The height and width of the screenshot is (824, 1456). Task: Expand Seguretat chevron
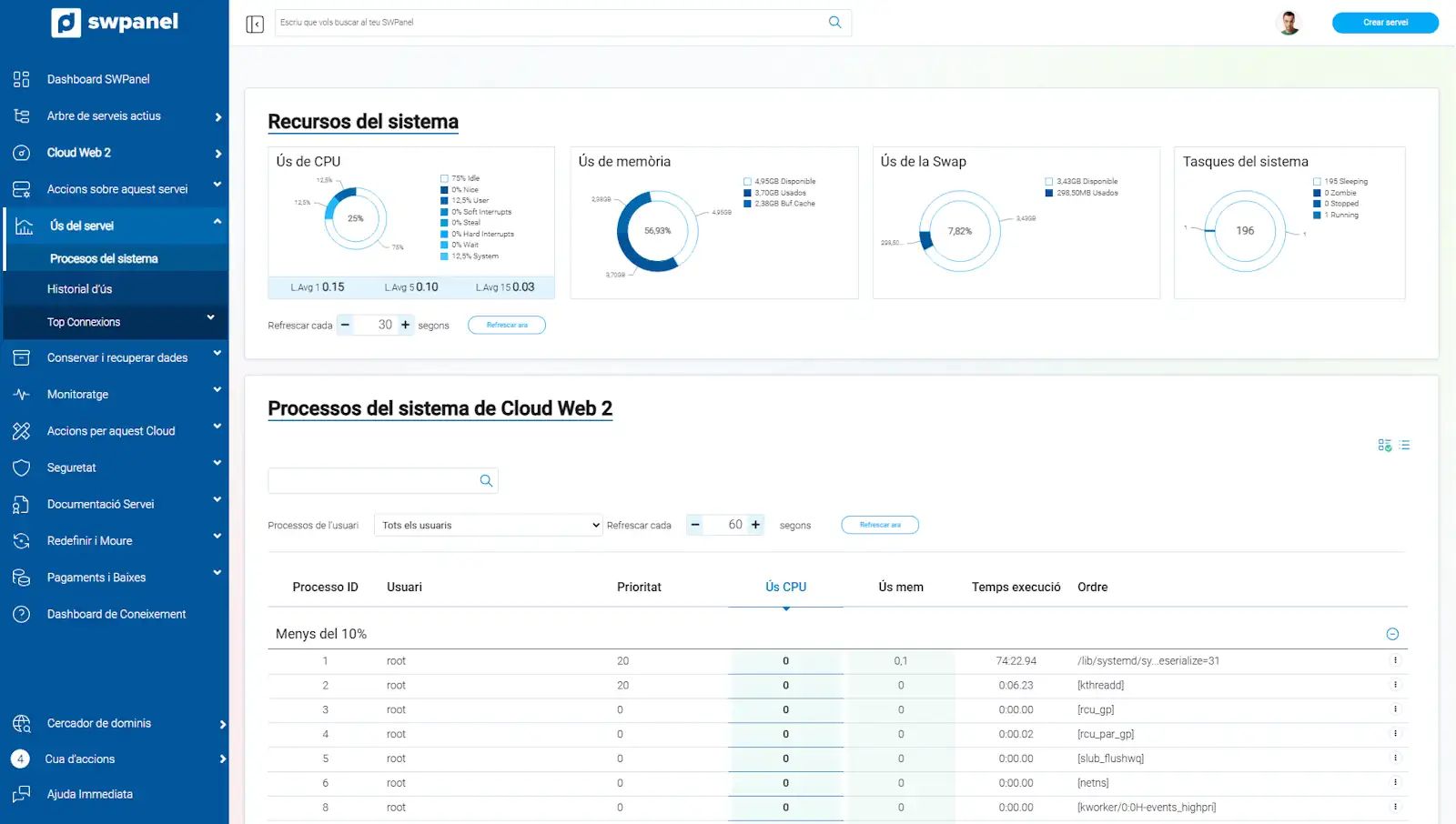pos(217,463)
